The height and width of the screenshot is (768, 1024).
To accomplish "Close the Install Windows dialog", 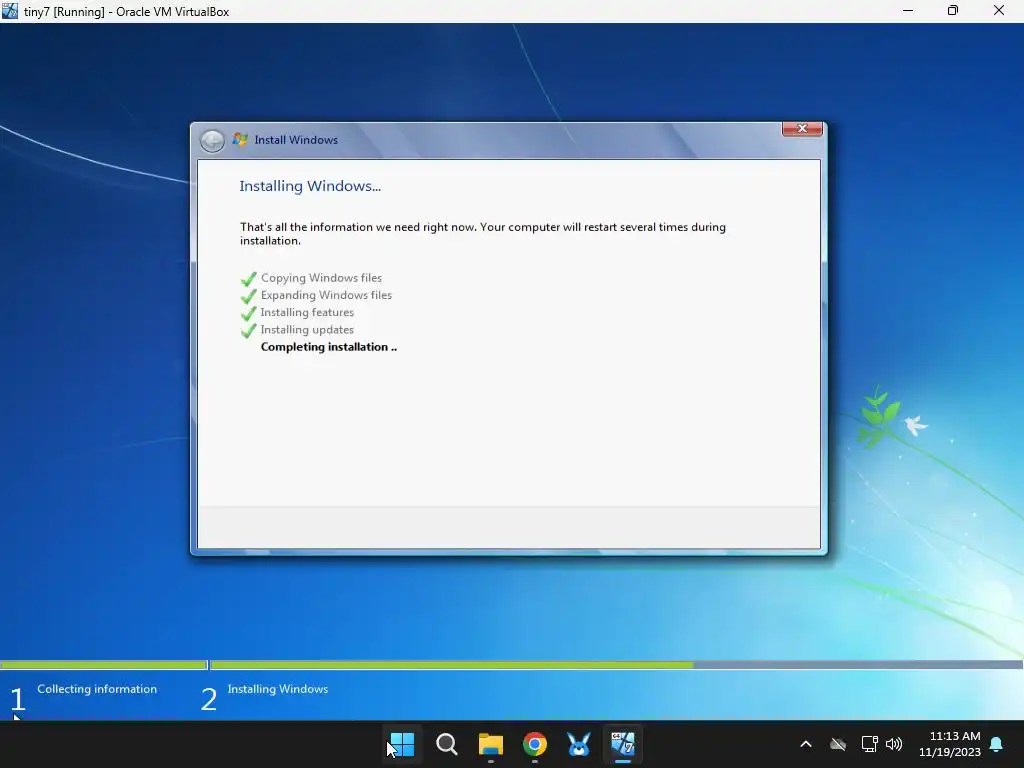I will tap(802, 129).
